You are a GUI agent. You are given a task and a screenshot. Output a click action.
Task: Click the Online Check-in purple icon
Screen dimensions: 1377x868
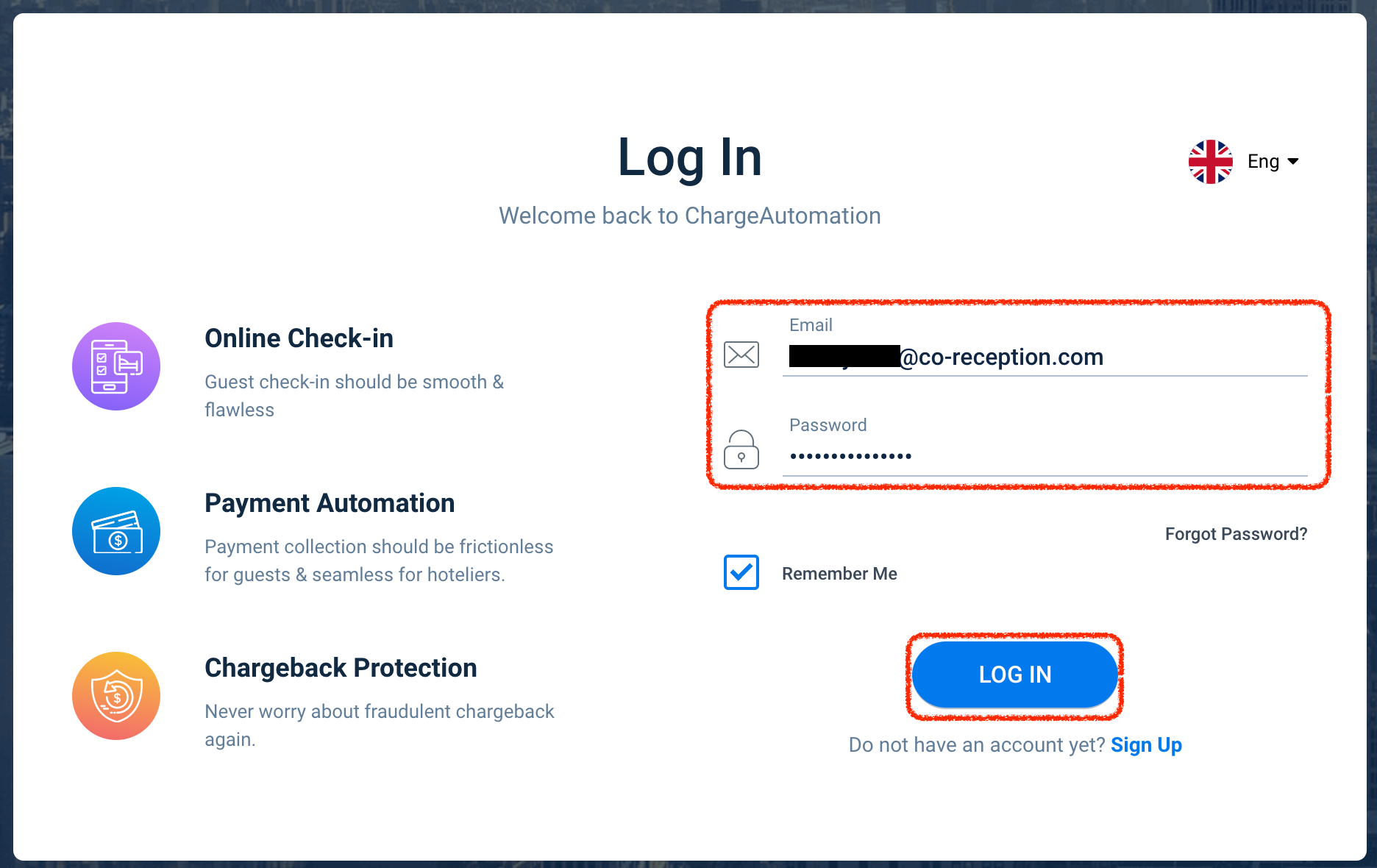click(x=116, y=366)
